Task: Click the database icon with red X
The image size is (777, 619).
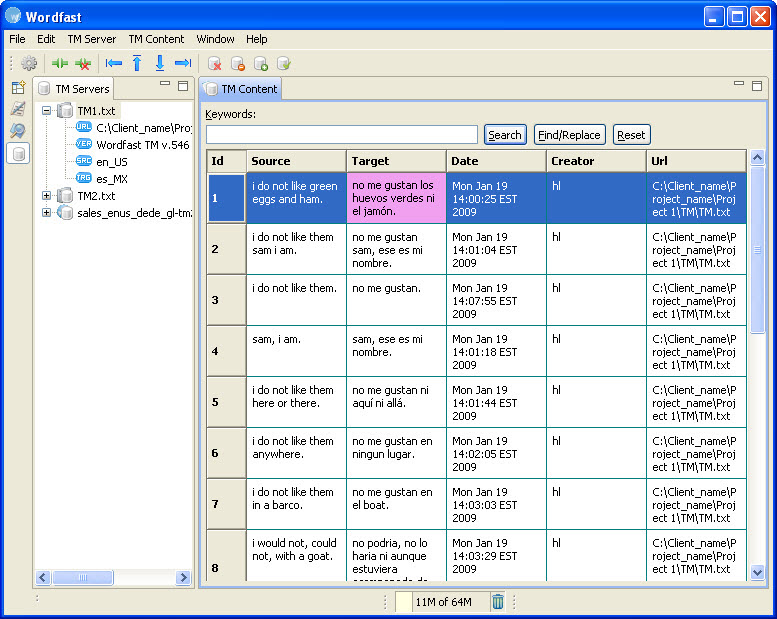Action: (215, 63)
